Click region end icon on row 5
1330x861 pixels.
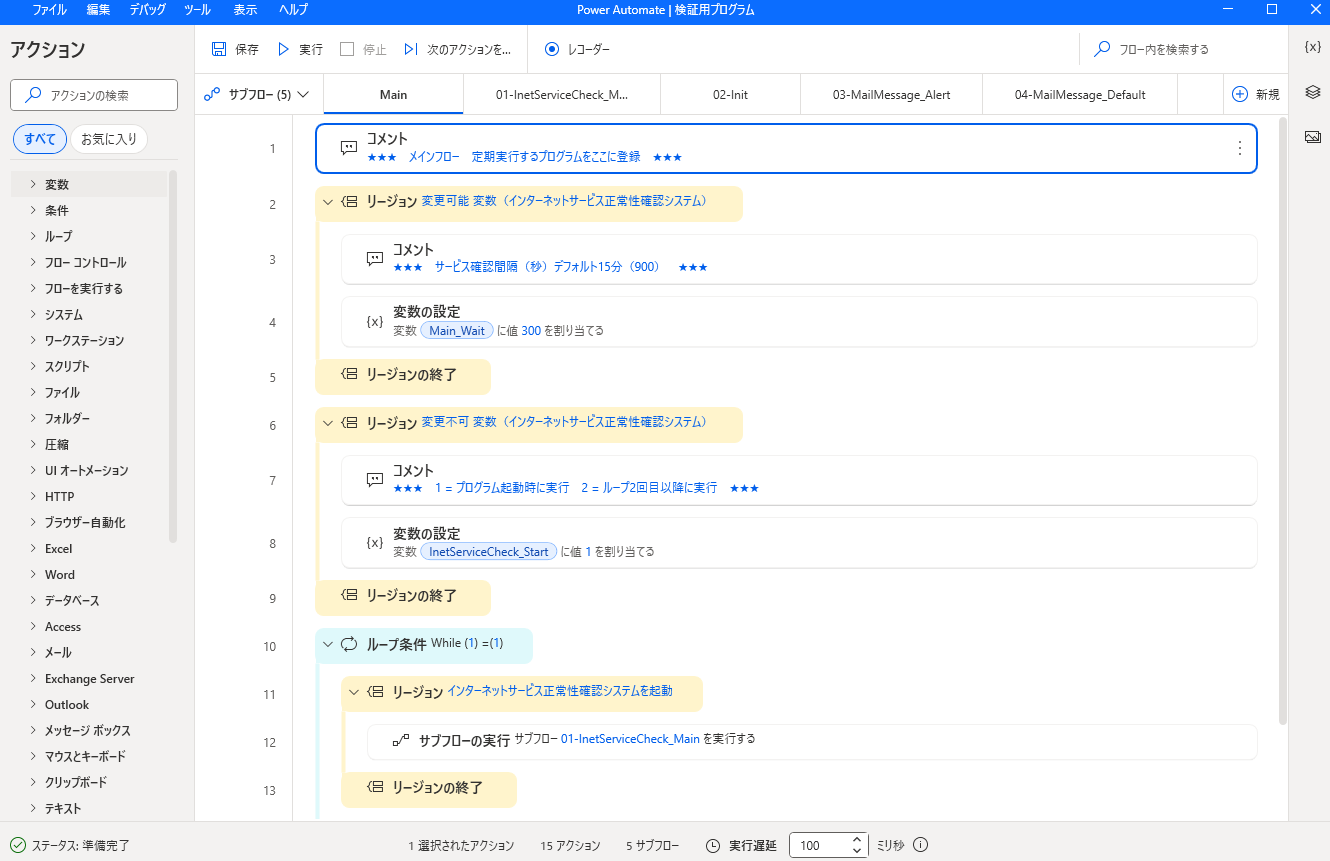(349, 374)
